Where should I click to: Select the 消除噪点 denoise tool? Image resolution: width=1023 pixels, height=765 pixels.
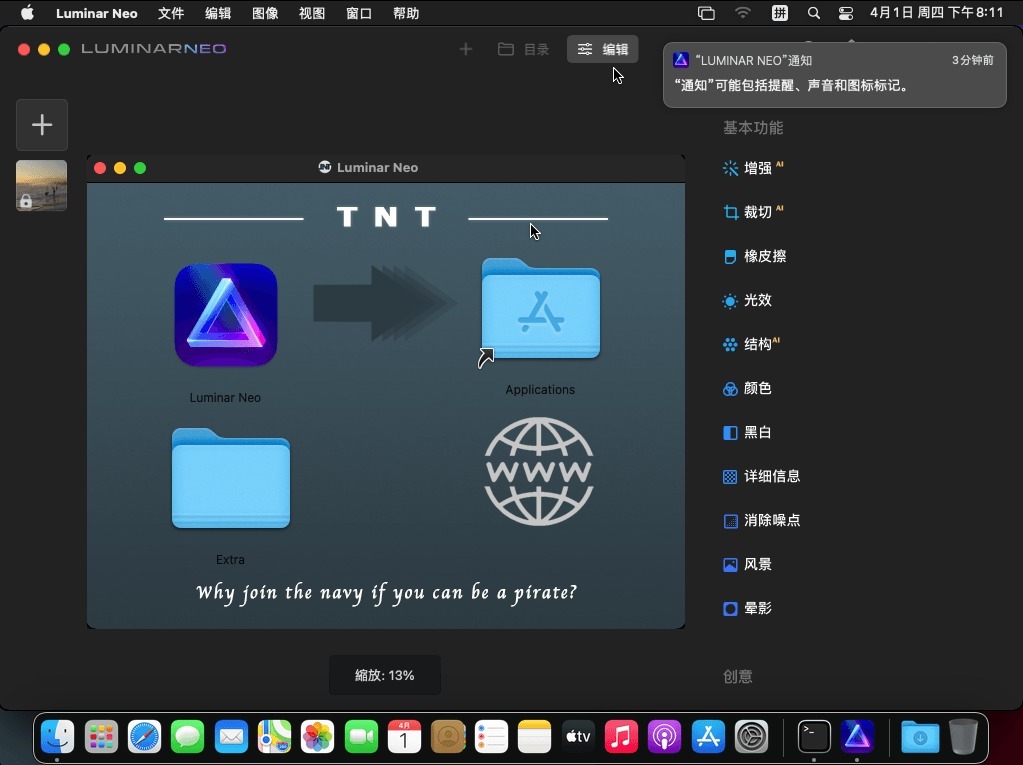(x=761, y=520)
